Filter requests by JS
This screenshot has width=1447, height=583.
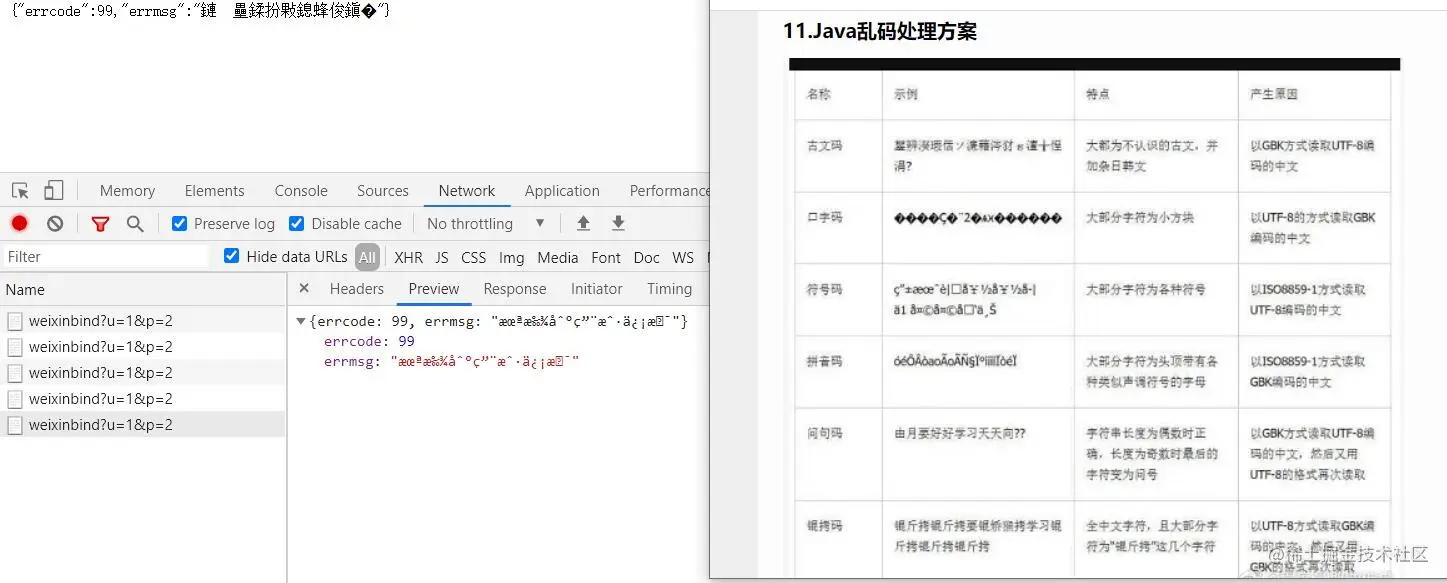tap(442, 257)
